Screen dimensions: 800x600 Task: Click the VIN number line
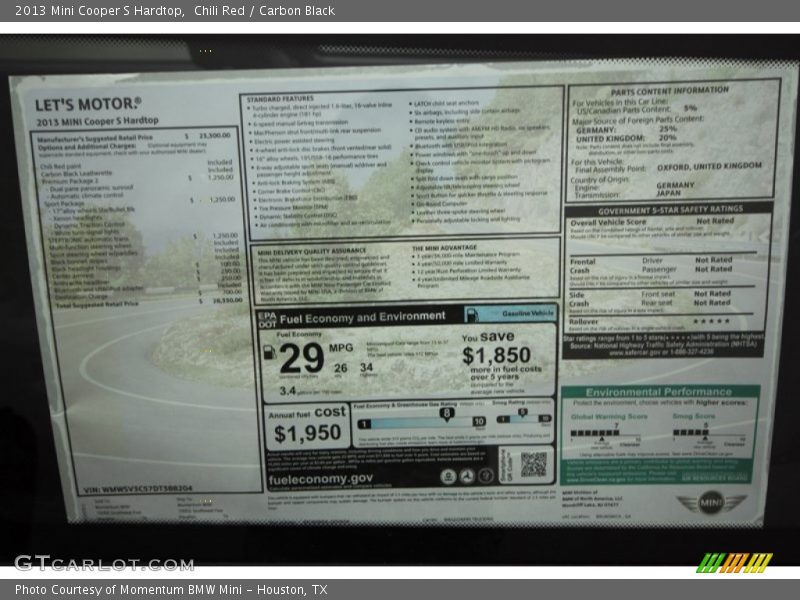(x=138, y=489)
